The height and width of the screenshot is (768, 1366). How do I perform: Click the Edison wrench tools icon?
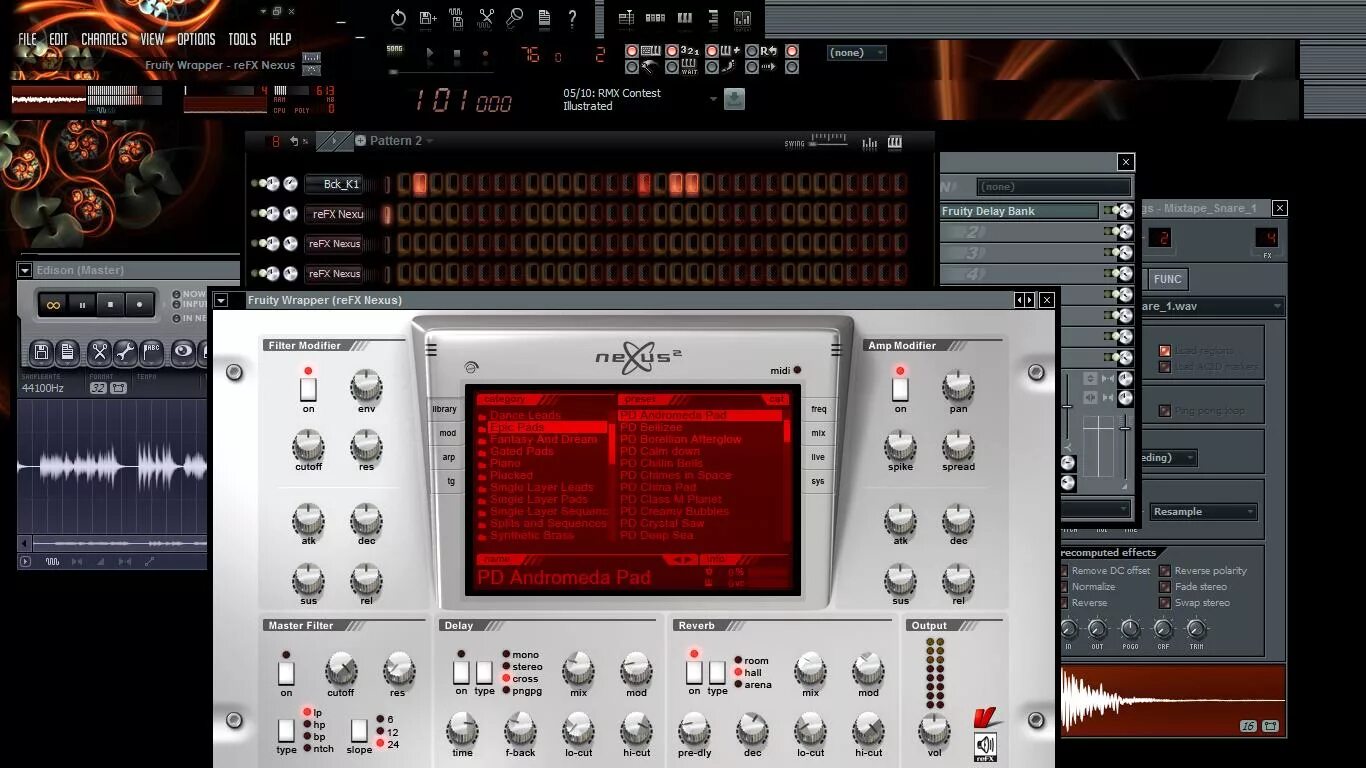pos(125,351)
